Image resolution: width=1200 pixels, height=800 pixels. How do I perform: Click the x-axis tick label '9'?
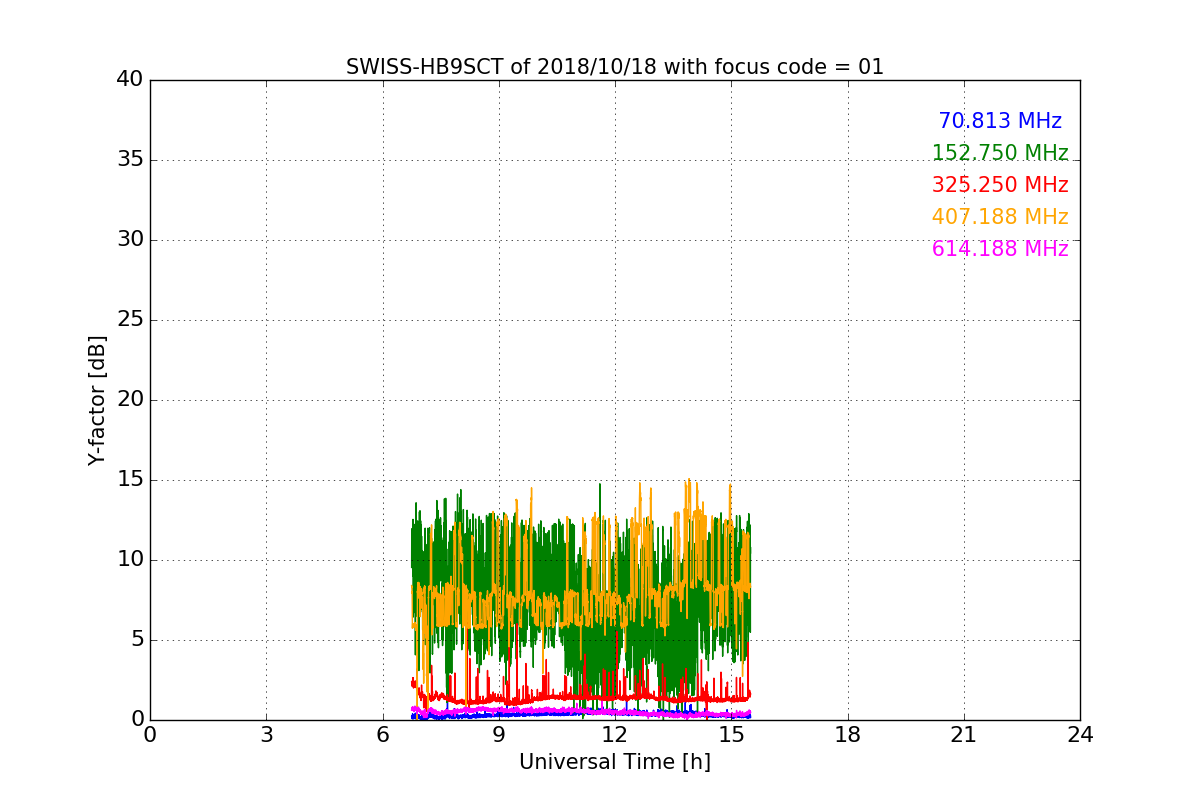(499, 735)
